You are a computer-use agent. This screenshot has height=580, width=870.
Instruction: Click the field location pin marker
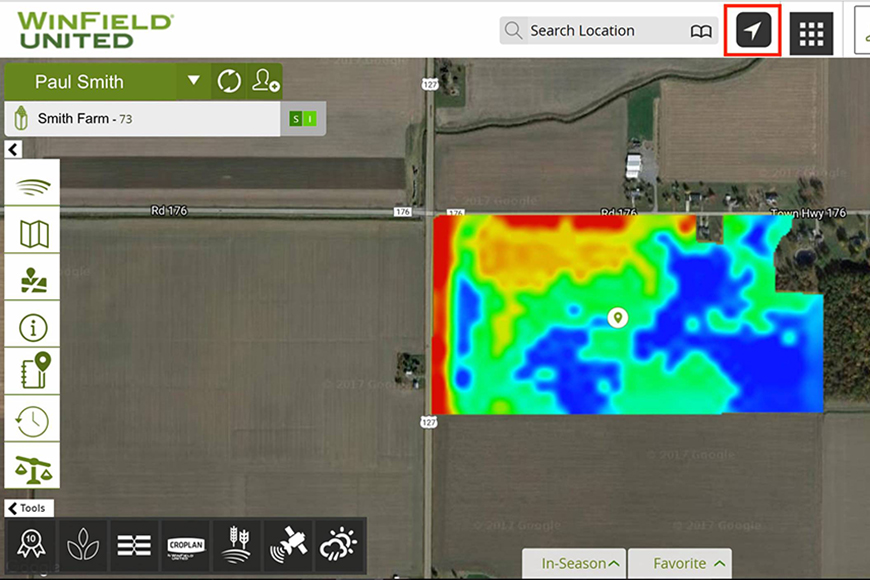pyautogui.click(x=619, y=317)
